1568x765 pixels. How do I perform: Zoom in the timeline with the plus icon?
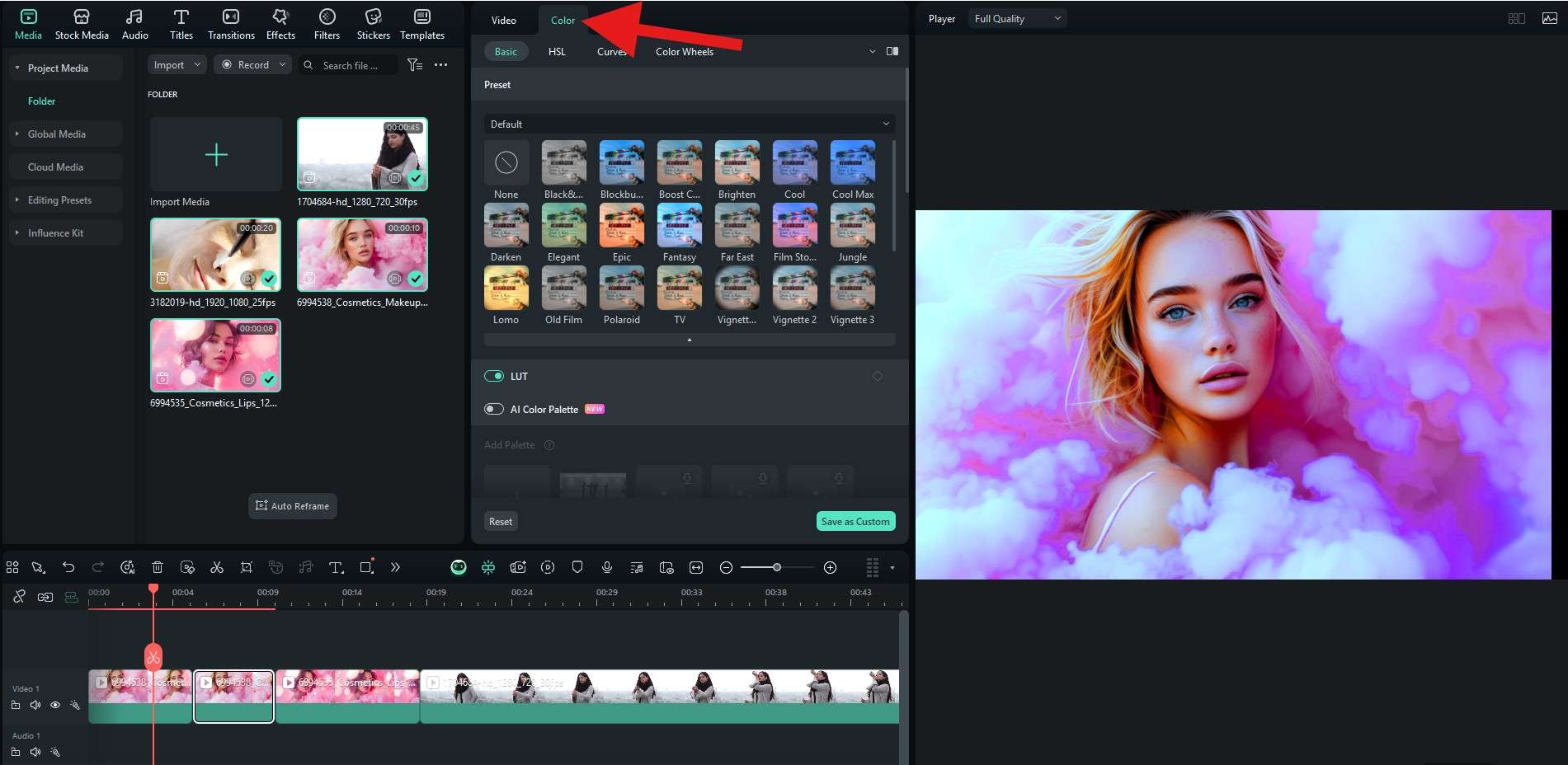[831, 567]
